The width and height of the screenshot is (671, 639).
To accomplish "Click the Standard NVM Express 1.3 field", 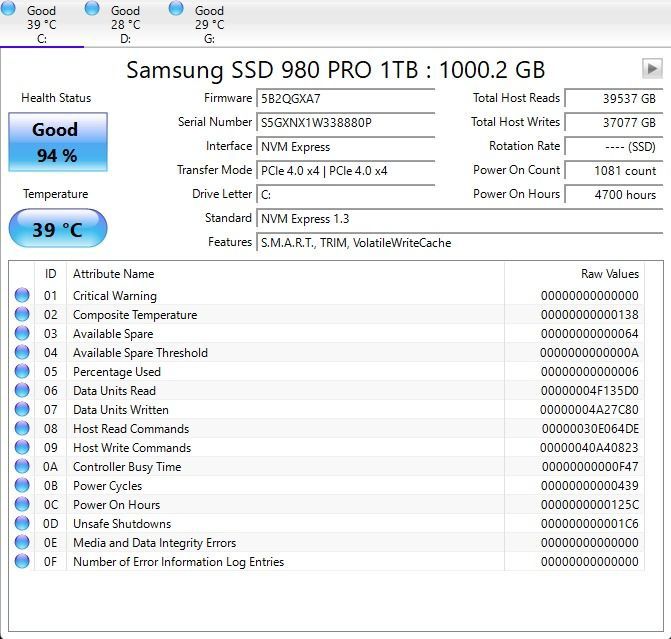I will [460, 218].
